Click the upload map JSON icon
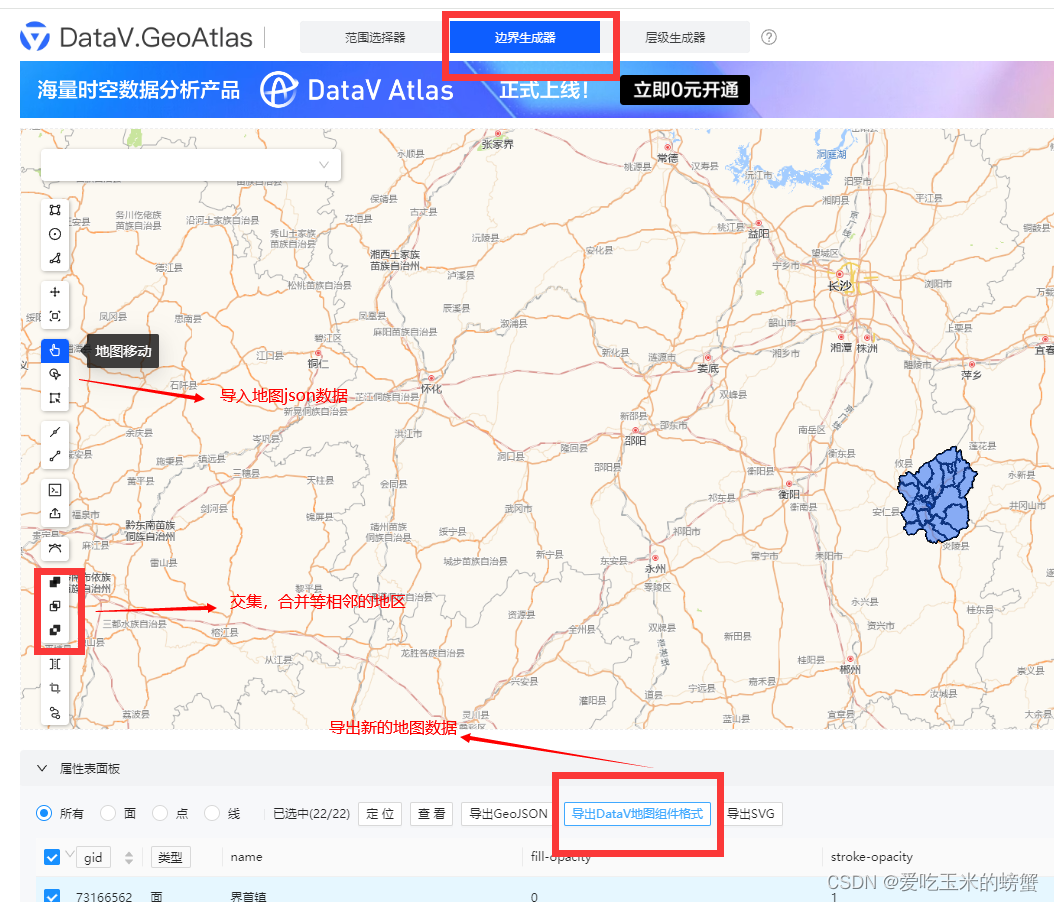Viewport: 1054px width, 902px height. tap(55, 514)
